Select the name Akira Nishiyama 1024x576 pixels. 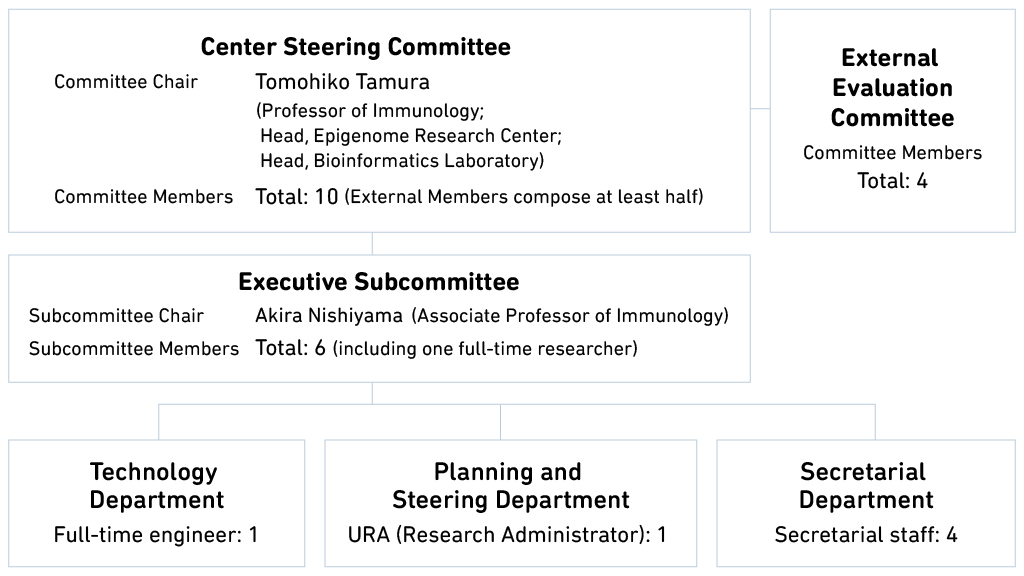[328, 316]
